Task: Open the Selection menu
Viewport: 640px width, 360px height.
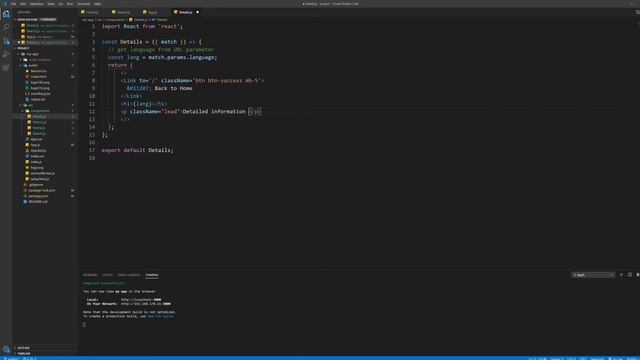Action: click(36, 4)
